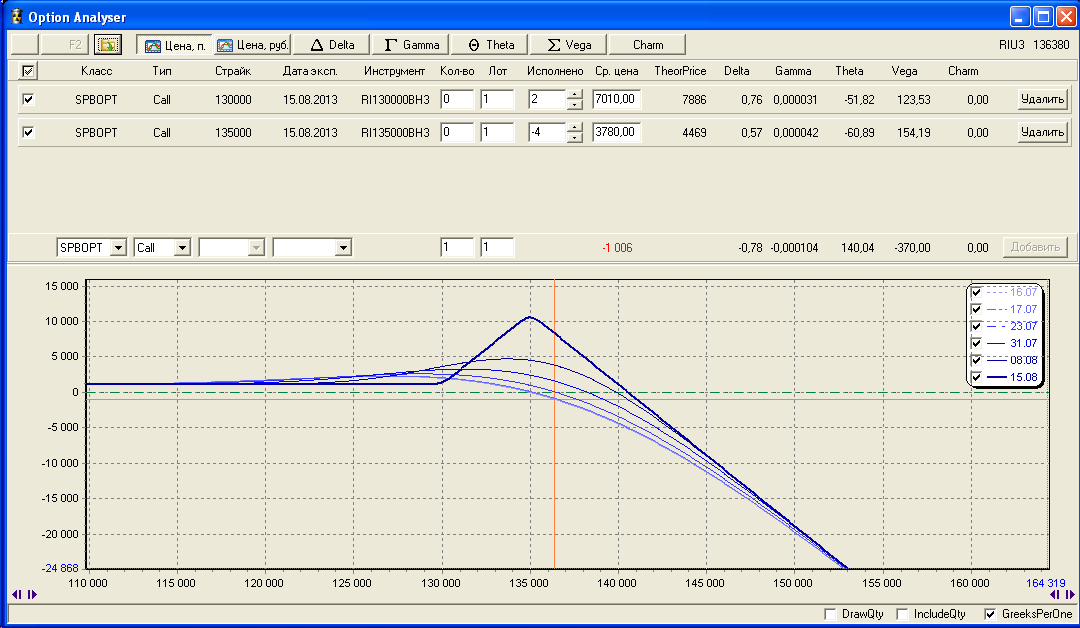Click the 'Страйк' column header

[x=232, y=71]
